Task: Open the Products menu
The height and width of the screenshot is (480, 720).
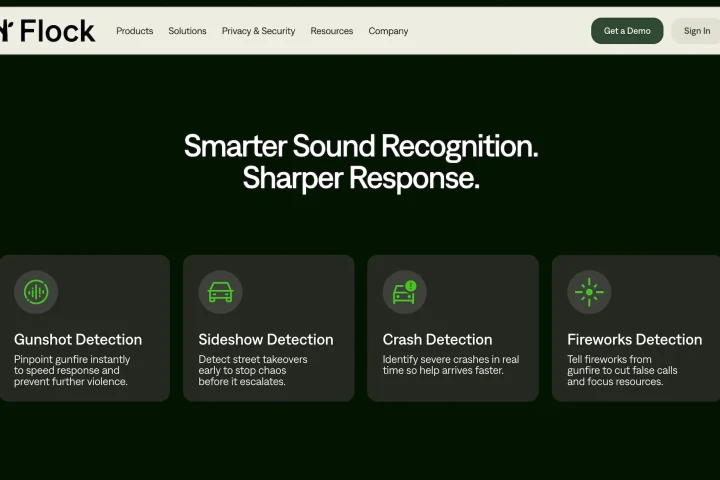Action: [135, 31]
